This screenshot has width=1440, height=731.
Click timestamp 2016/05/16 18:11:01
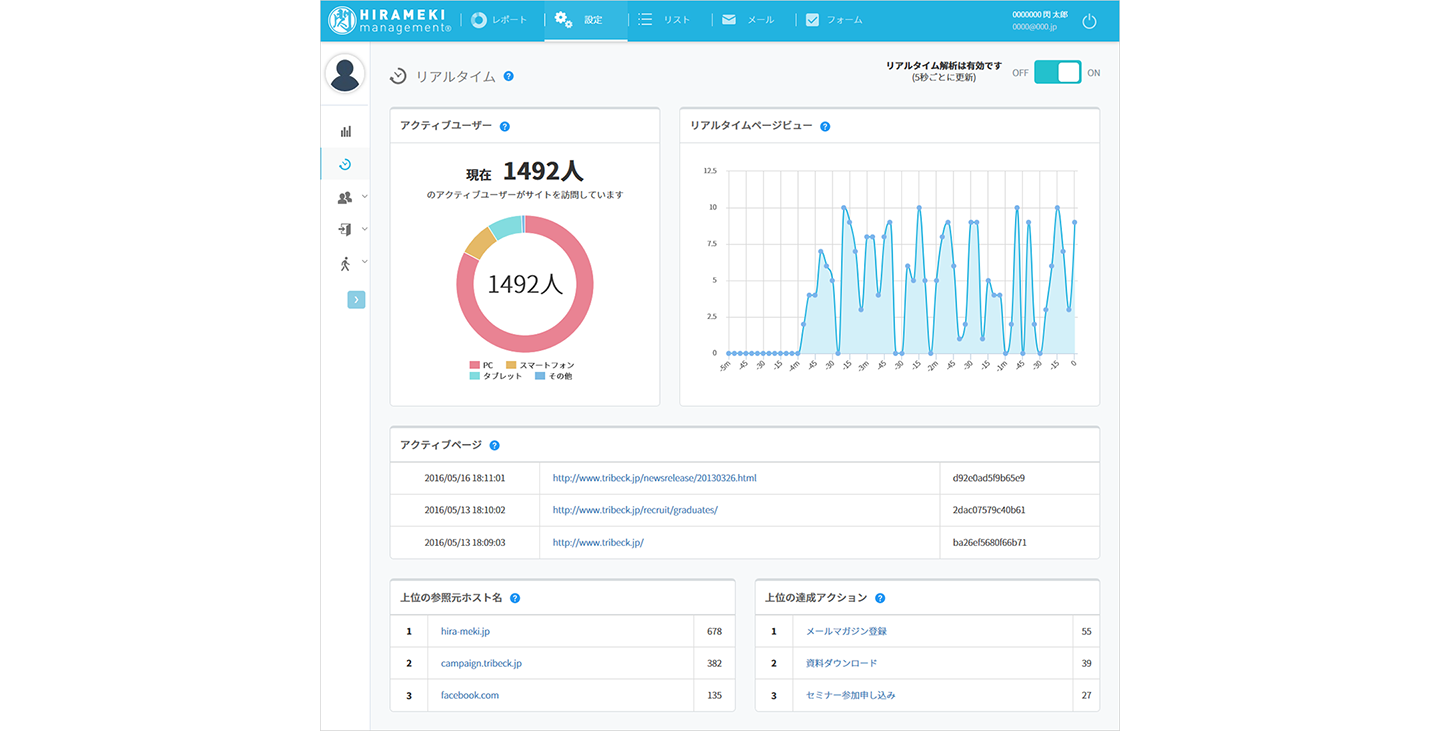464,478
